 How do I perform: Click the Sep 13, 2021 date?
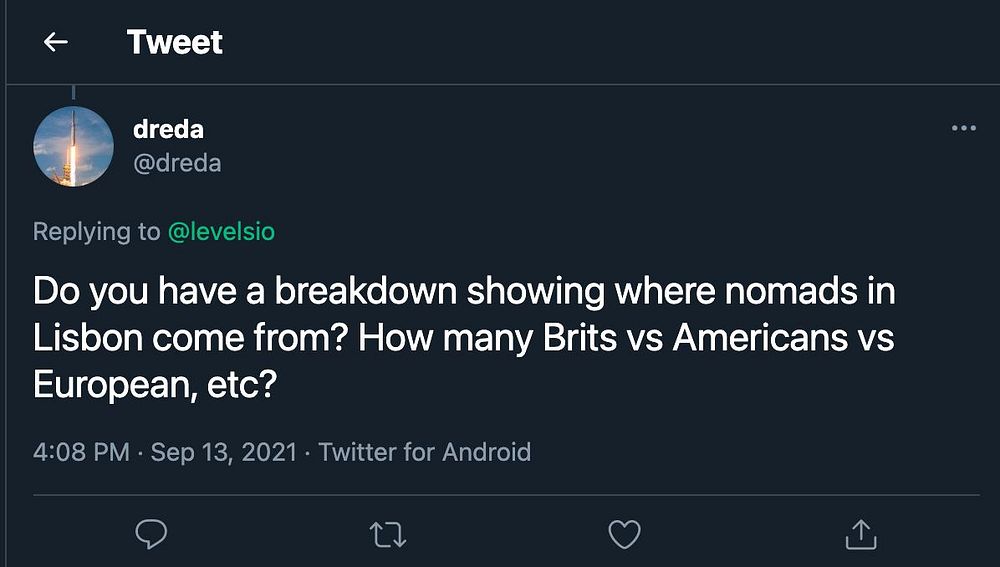(224, 452)
